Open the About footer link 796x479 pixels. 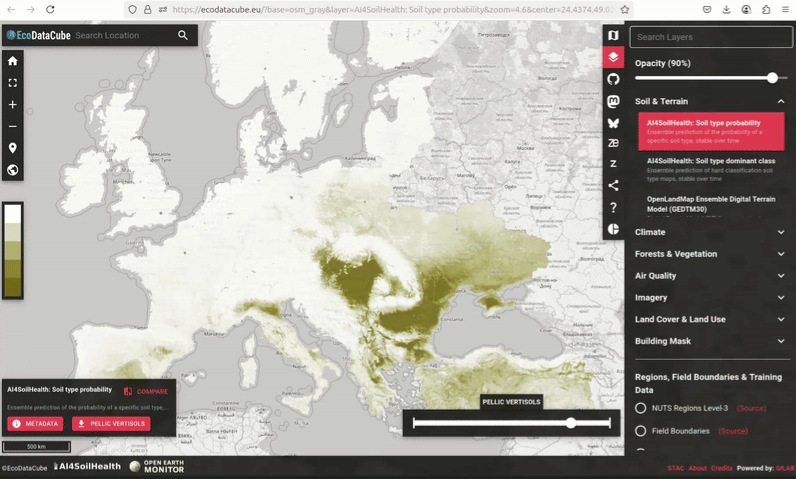(x=698, y=468)
